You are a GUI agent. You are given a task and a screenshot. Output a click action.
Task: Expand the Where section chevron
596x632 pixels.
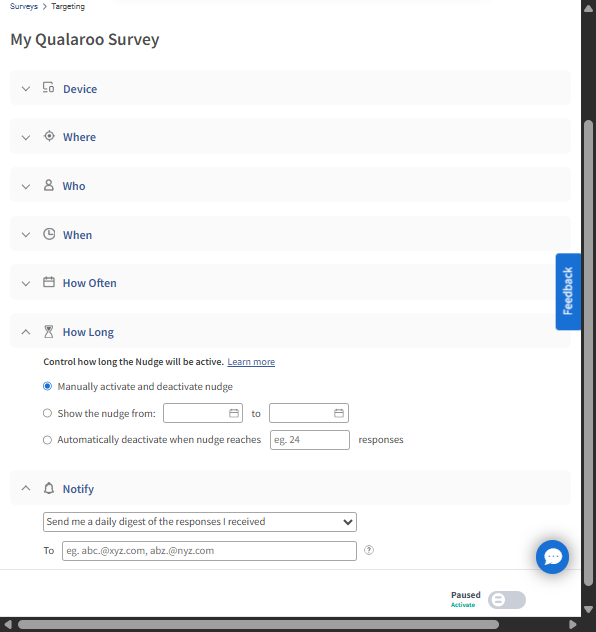coord(26,137)
